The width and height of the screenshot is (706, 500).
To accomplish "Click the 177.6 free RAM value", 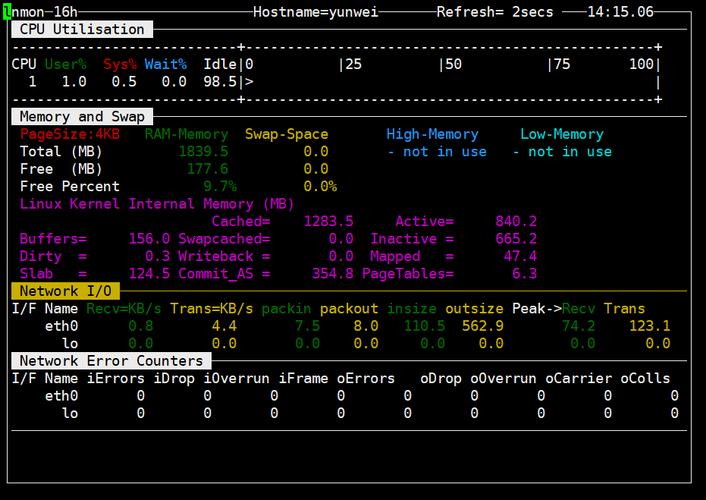I will point(207,169).
